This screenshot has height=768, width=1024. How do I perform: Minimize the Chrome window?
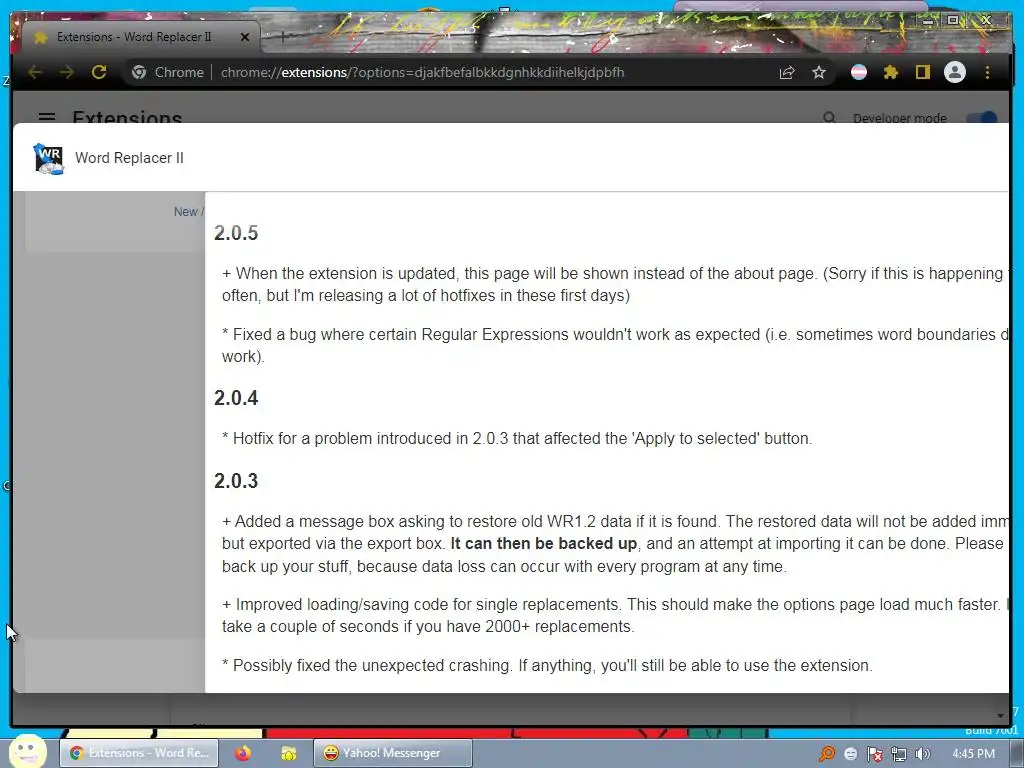click(927, 21)
